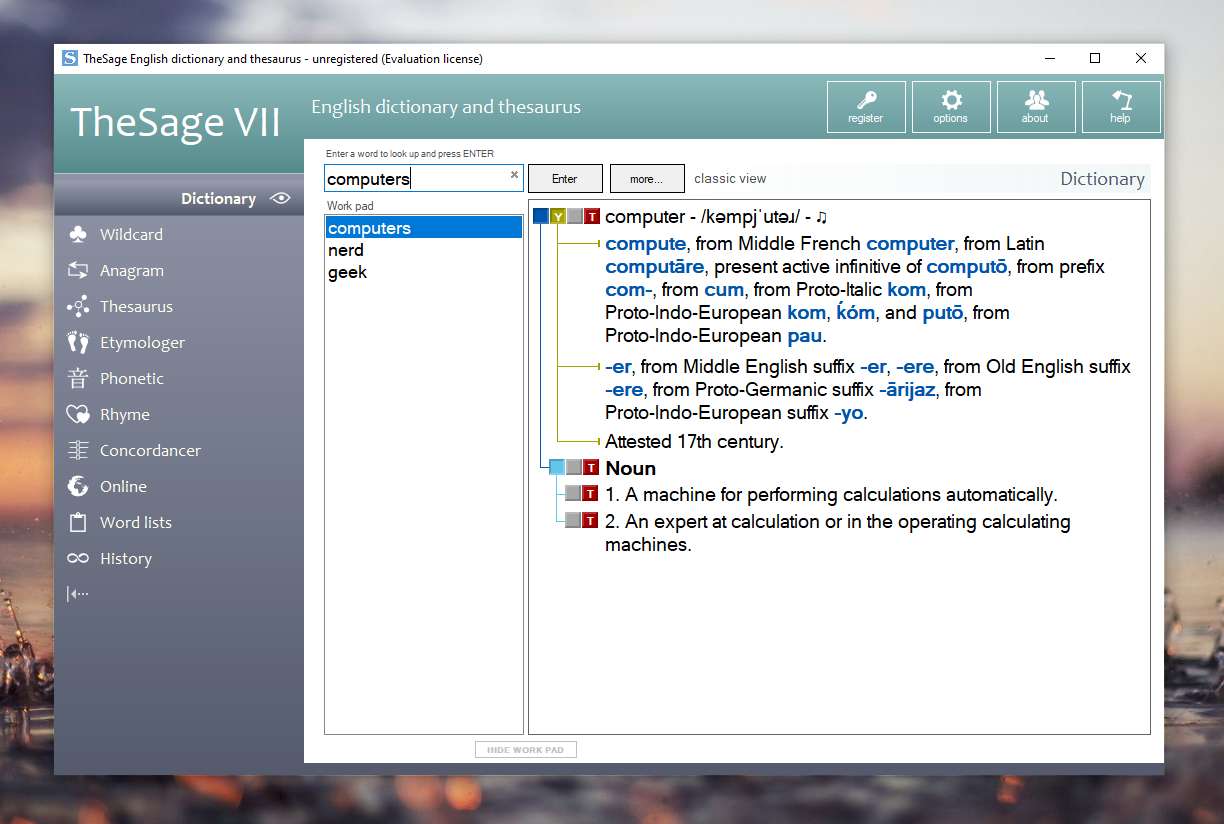Collapse the computer entry dark blue node
Image resolution: width=1224 pixels, height=824 pixels.
coord(541,216)
